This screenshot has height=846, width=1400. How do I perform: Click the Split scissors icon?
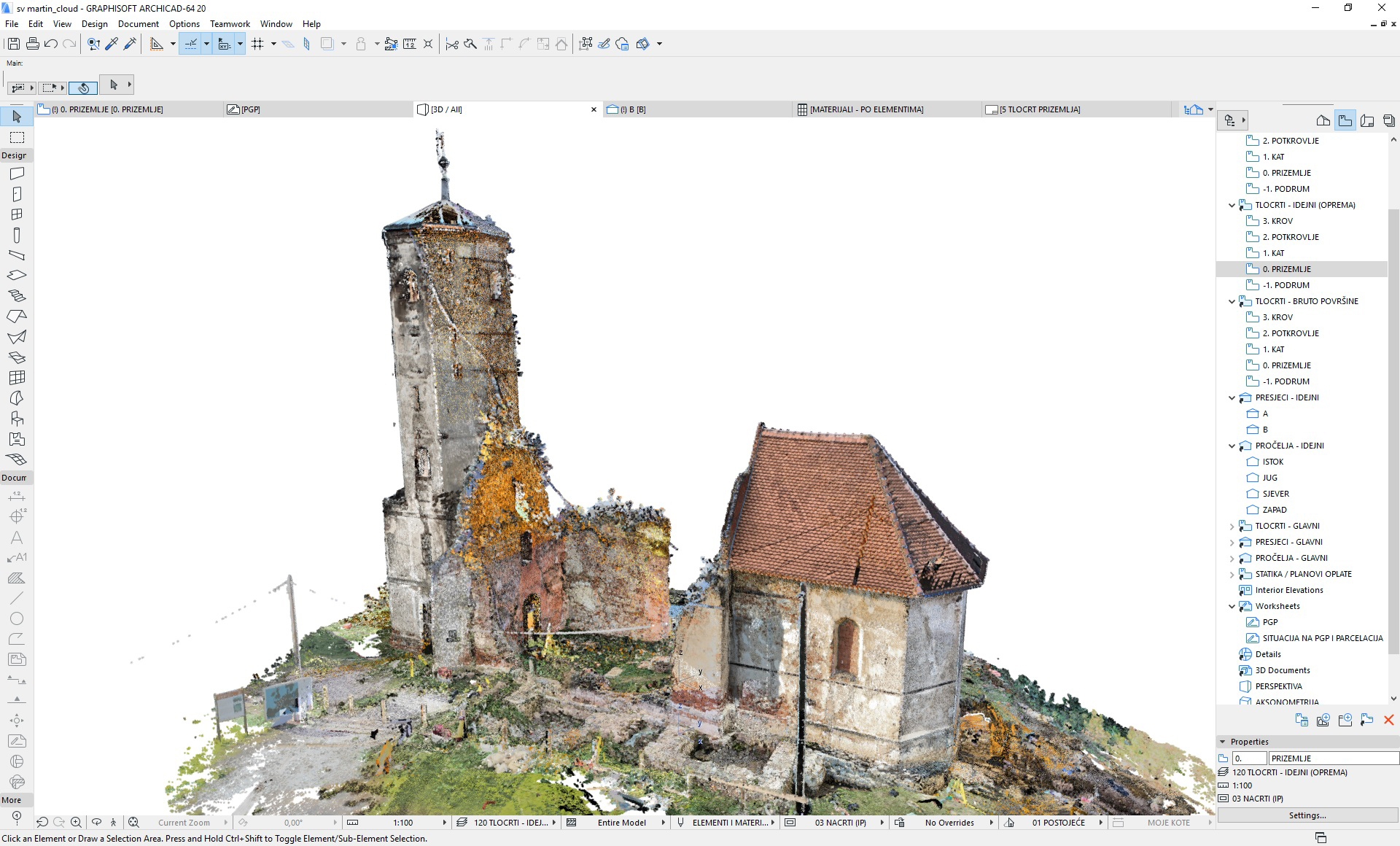point(452,44)
